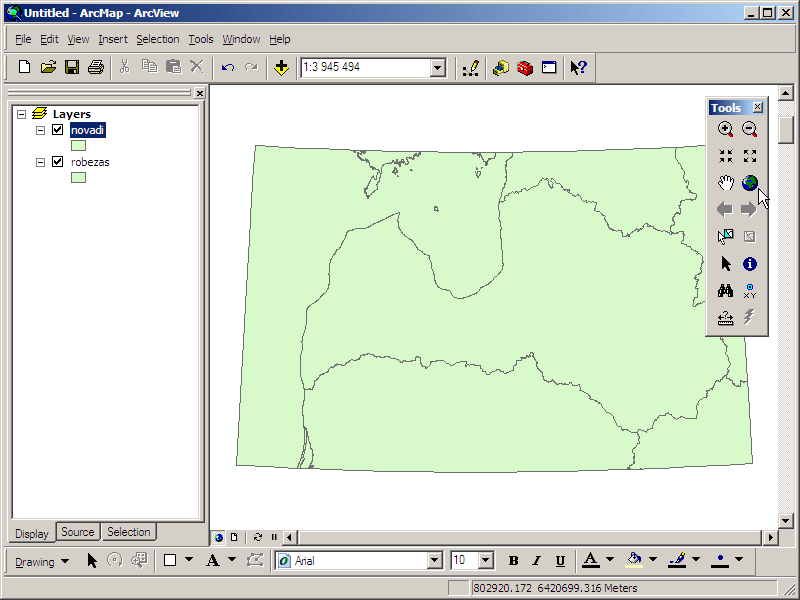800x600 pixels.
Task: Launch ArcCatalog from toolbar
Action: tap(501, 67)
